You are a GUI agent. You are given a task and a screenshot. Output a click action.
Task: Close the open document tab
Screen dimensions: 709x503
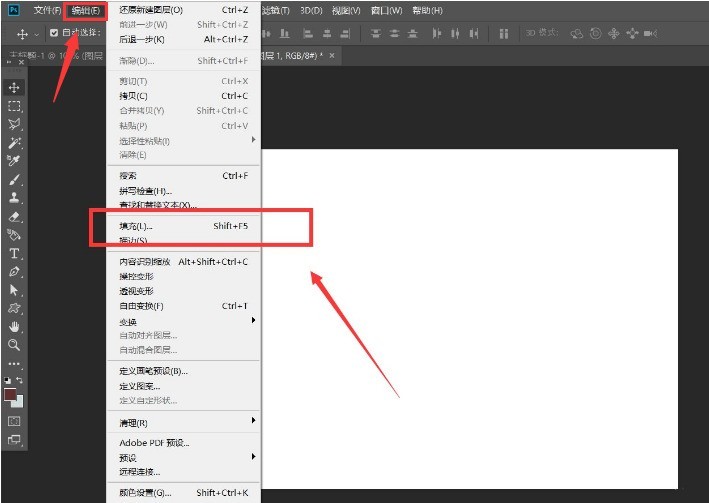(x=332, y=56)
